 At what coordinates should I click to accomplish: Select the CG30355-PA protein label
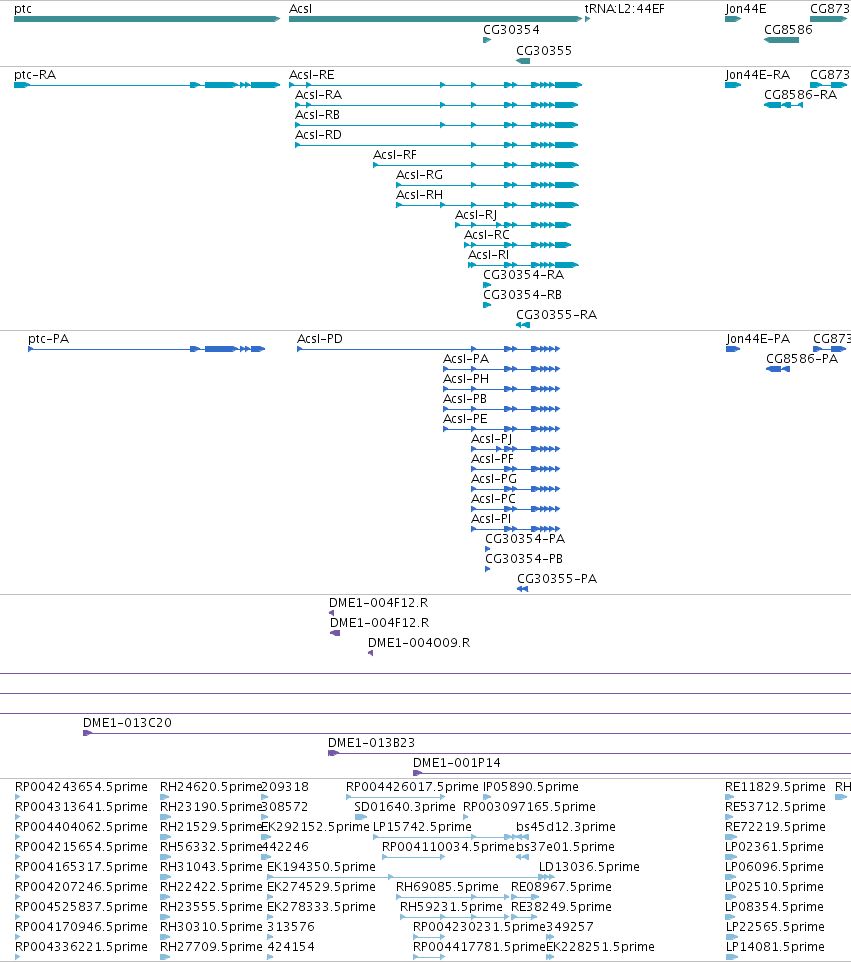pos(557,579)
